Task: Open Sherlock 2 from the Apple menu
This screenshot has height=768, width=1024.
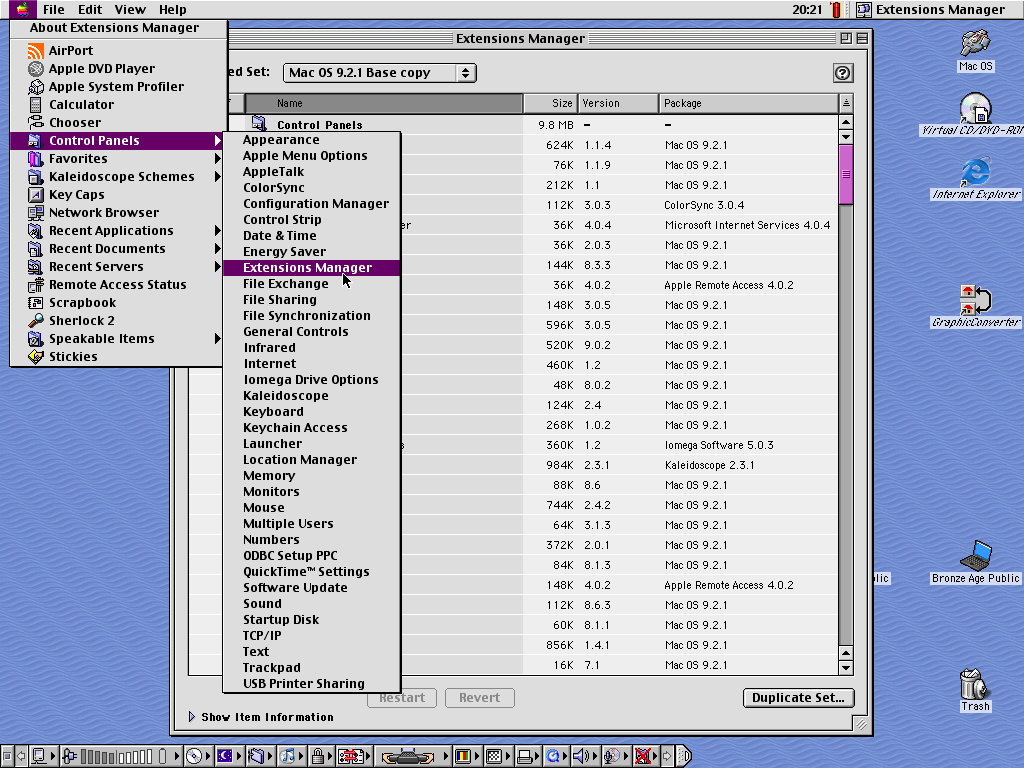Action: click(x=81, y=321)
